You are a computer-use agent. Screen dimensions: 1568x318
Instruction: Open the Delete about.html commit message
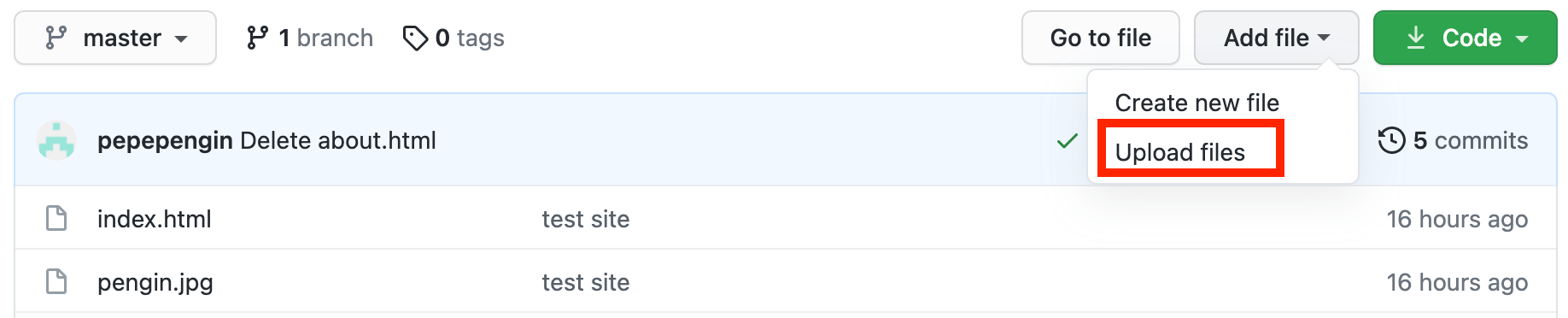pyautogui.click(x=338, y=140)
